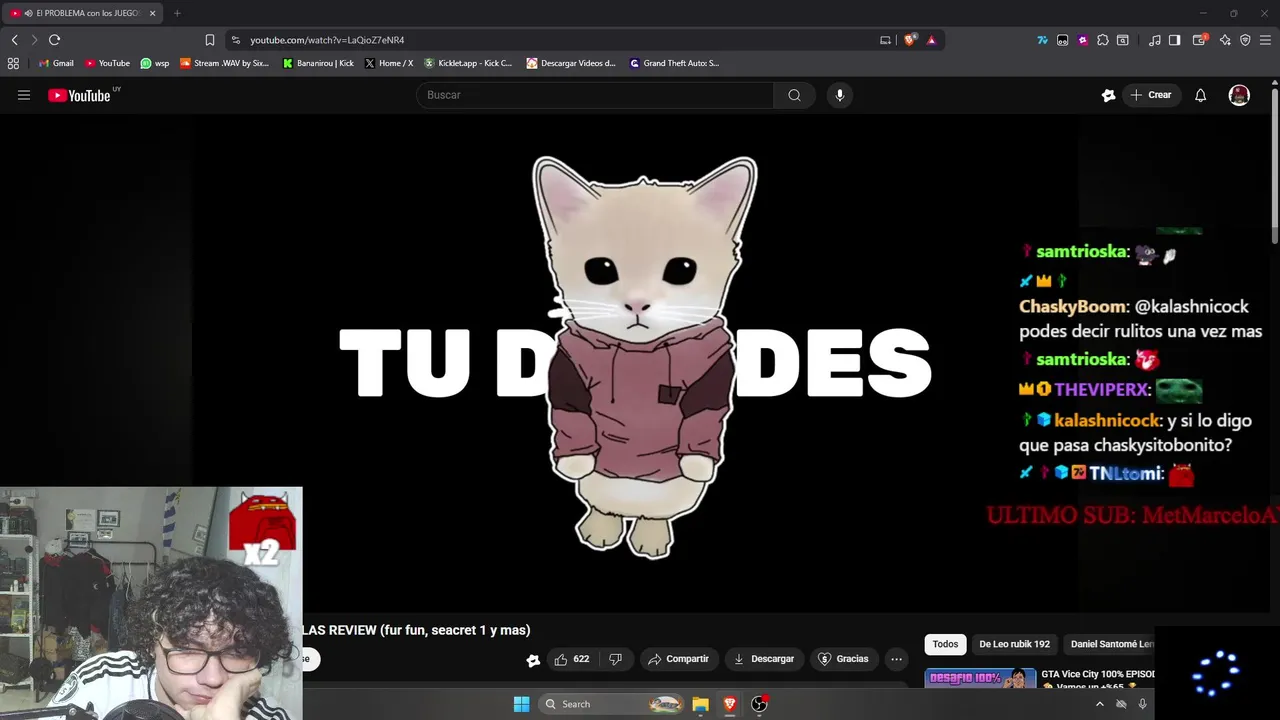This screenshot has height=720, width=1280.
Task: Click the Windows taskbar Search box
Action: [x=612, y=704]
